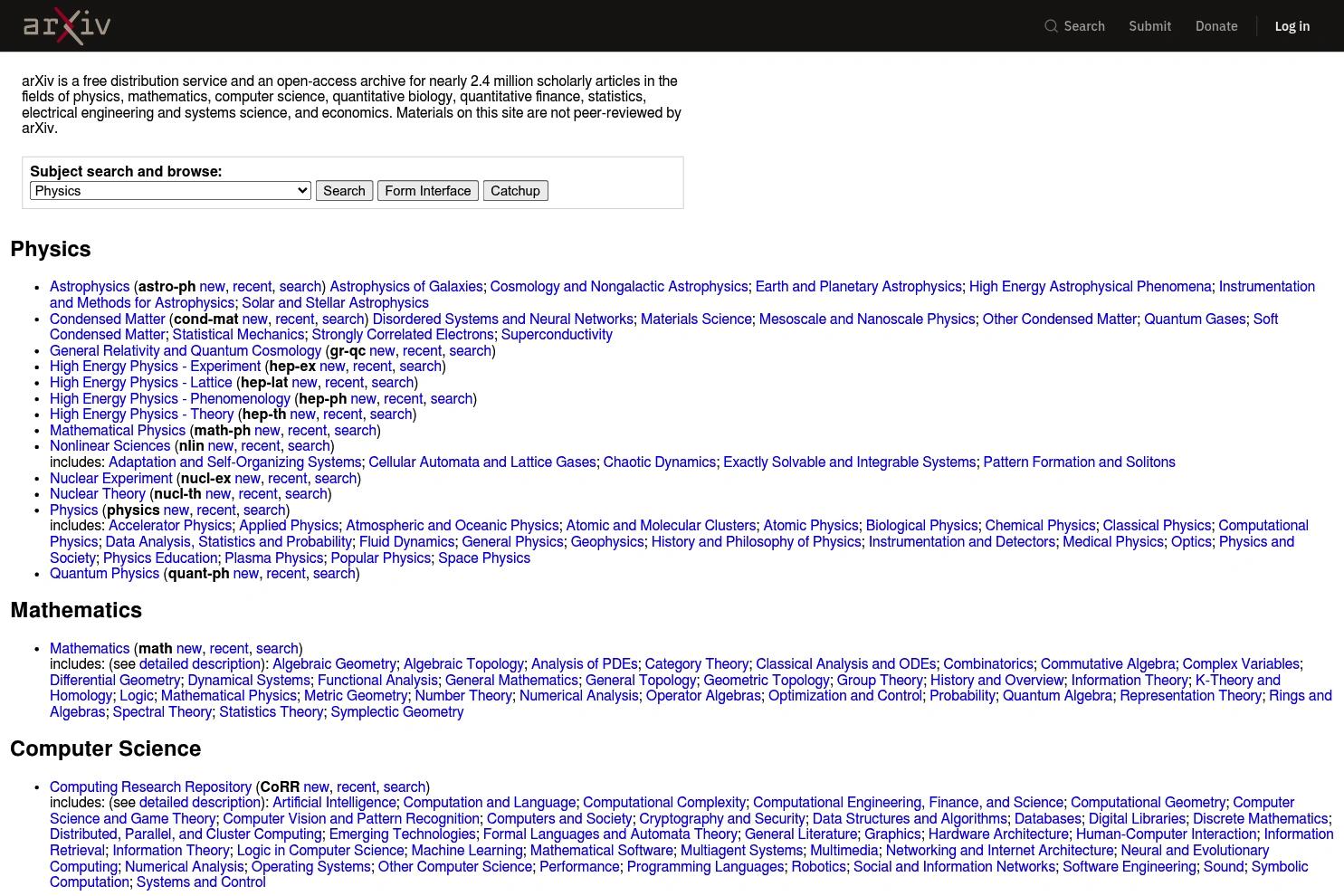Open Accelerator Physics link
Screen dimensions: 1344x896
(170, 526)
